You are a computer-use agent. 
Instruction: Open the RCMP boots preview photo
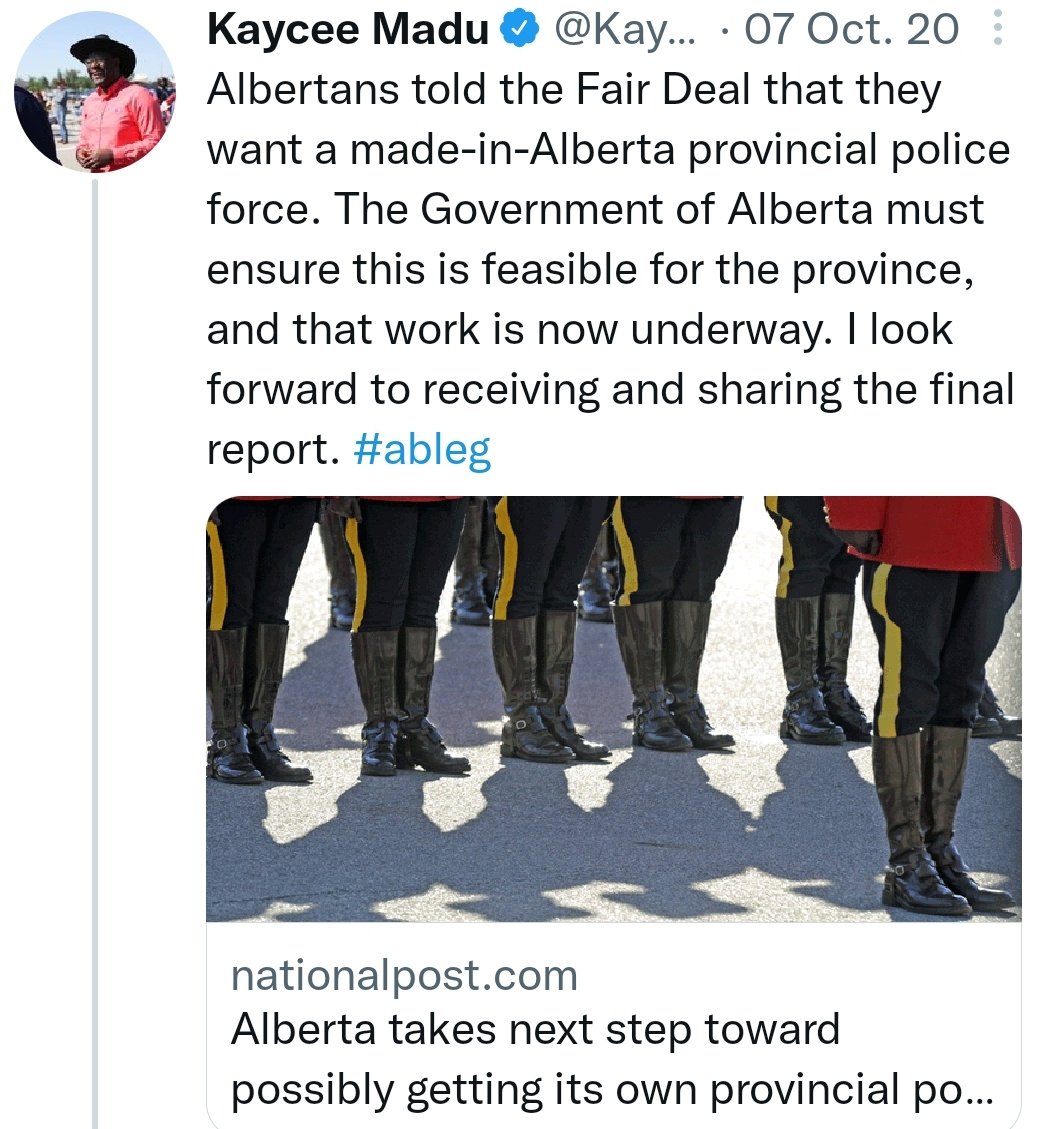[614, 709]
